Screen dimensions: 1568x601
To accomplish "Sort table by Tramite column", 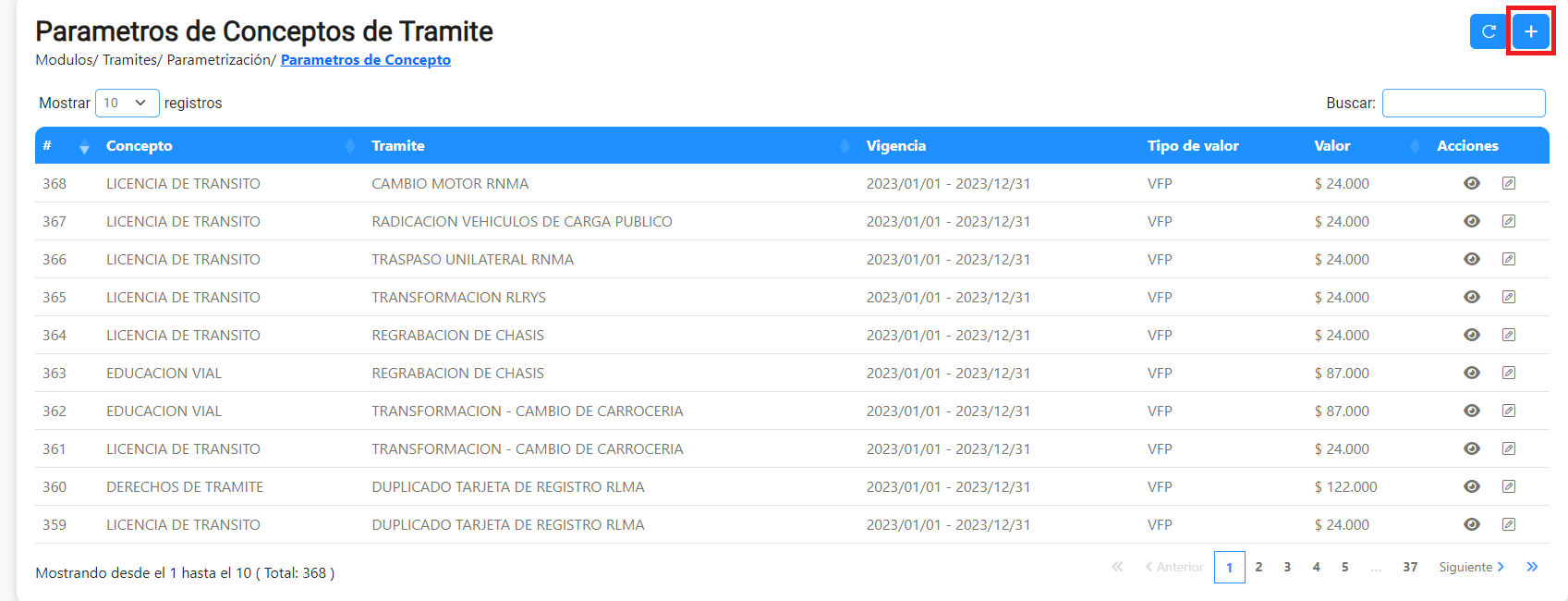I will [x=610, y=146].
